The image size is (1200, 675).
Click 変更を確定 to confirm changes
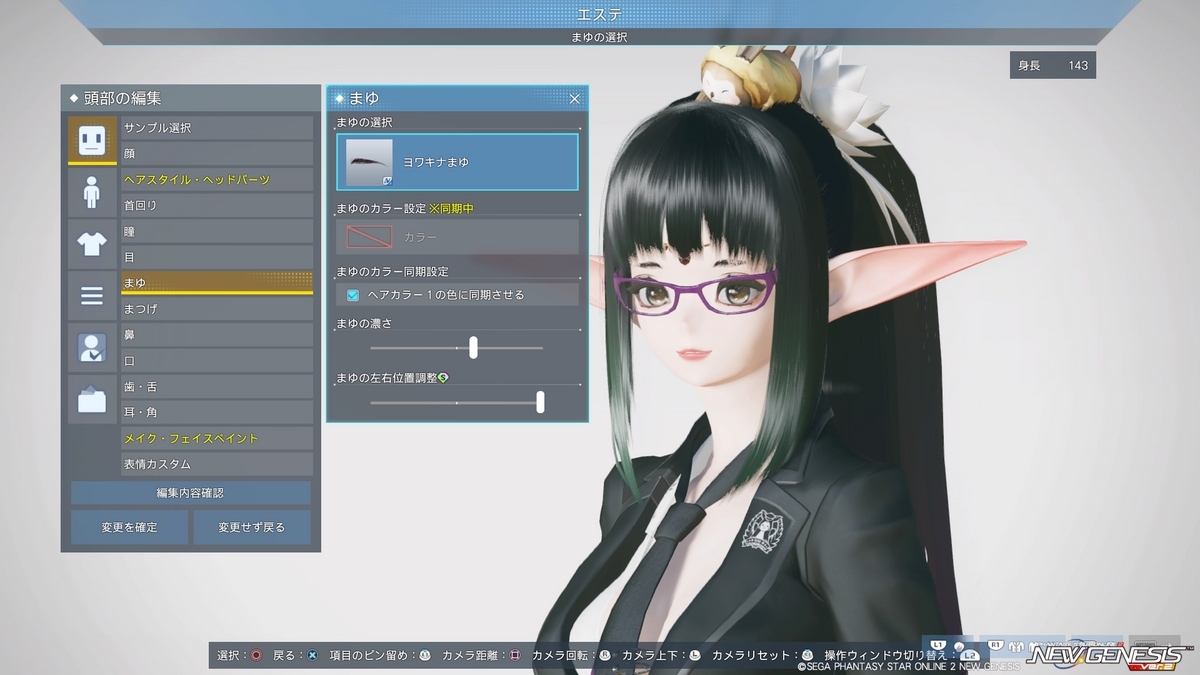click(129, 527)
